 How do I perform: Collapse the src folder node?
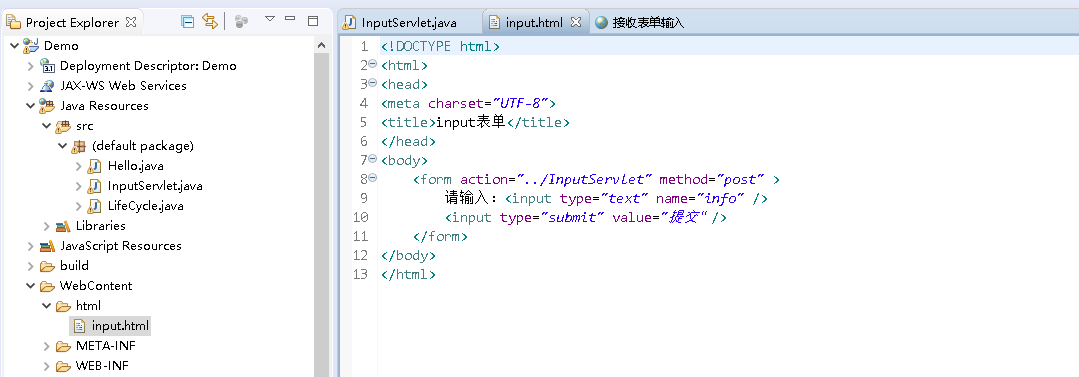(x=47, y=126)
